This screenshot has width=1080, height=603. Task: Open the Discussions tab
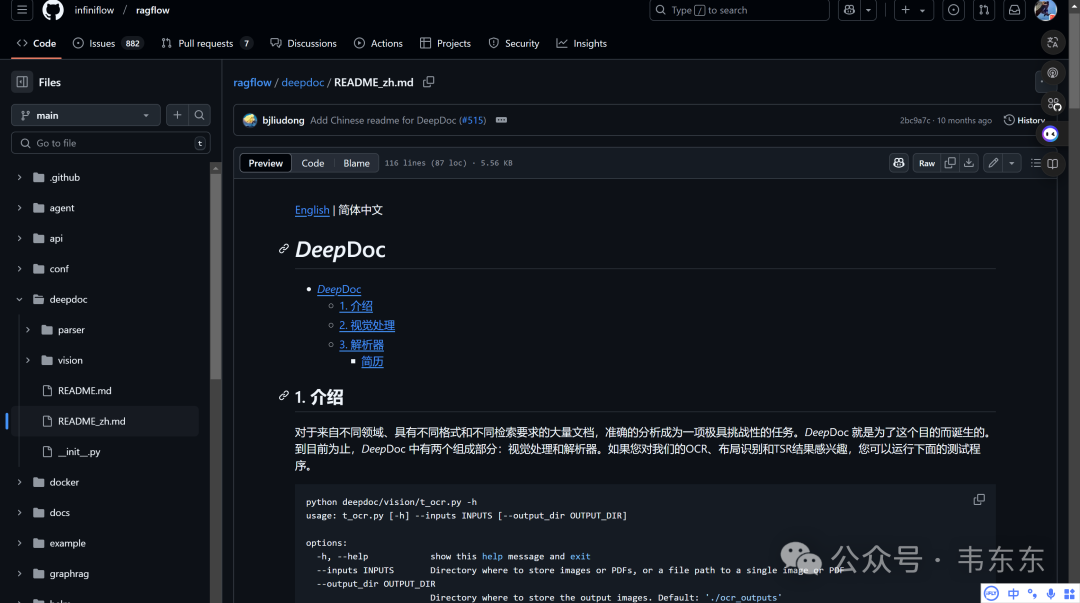click(304, 43)
